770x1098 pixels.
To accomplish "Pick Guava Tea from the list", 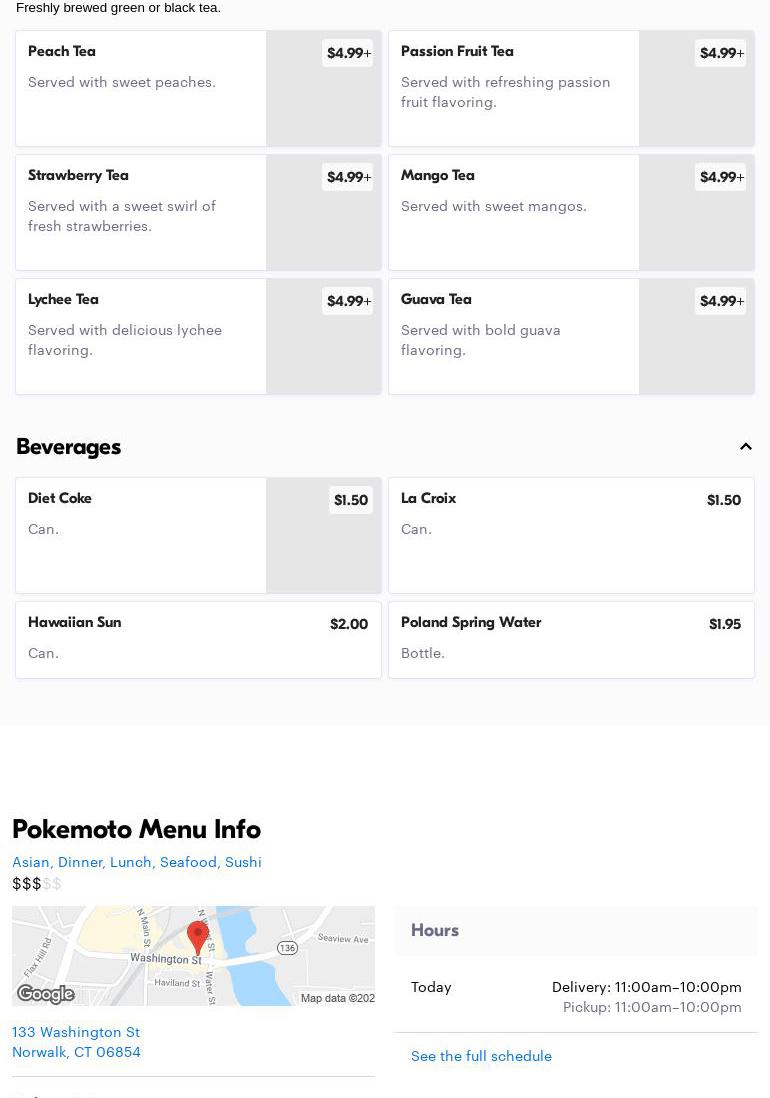I will (x=571, y=336).
